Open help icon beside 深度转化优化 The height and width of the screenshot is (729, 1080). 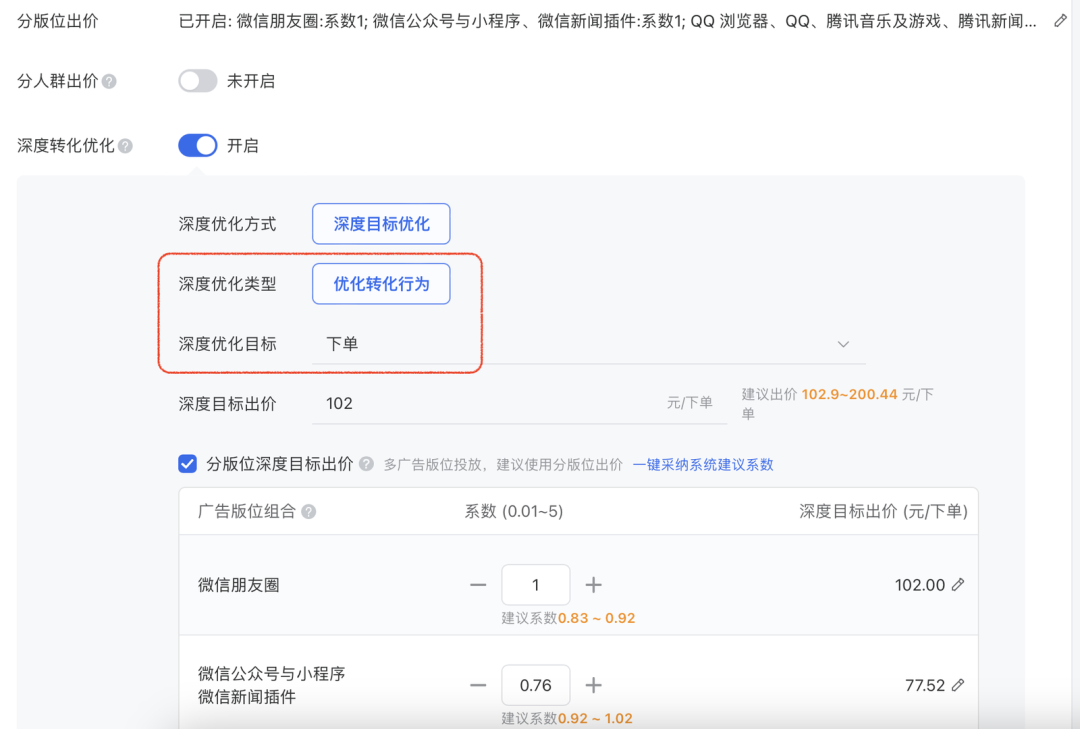pos(125,146)
